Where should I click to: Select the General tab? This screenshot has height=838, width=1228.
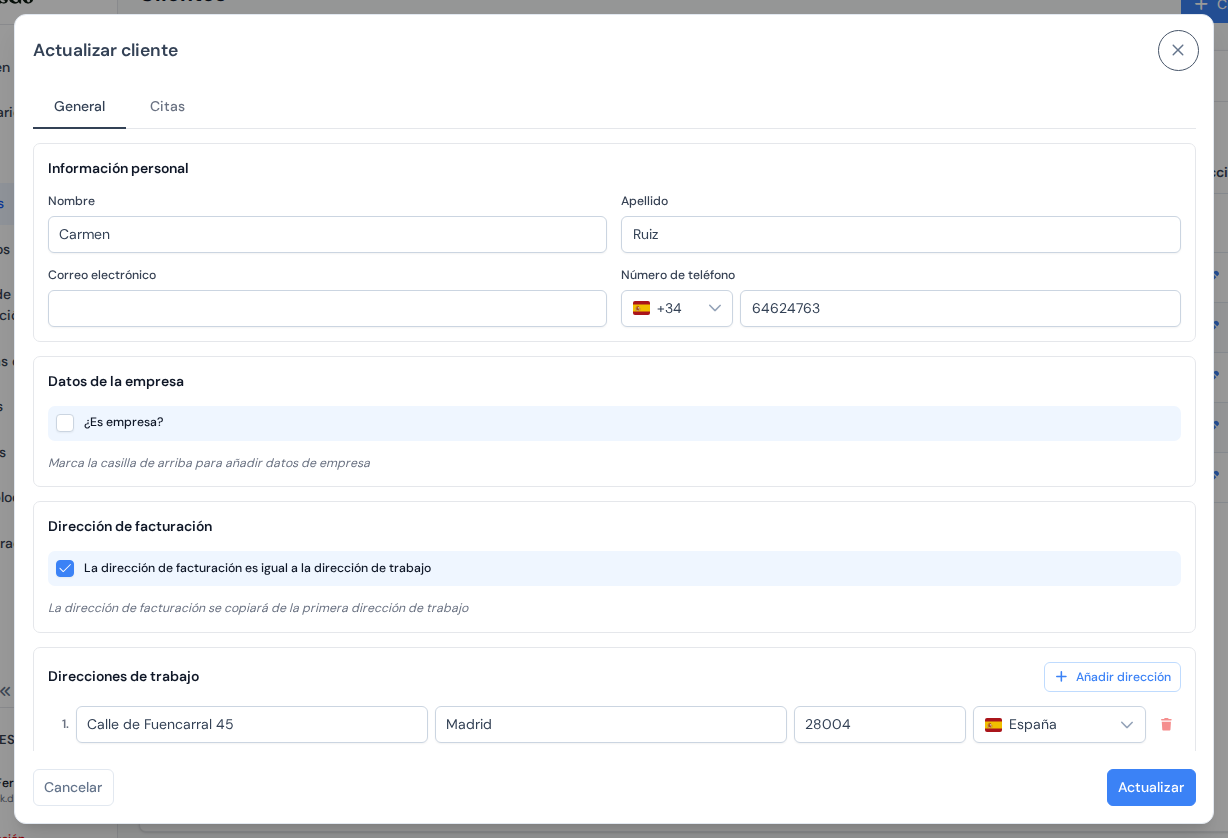click(79, 106)
